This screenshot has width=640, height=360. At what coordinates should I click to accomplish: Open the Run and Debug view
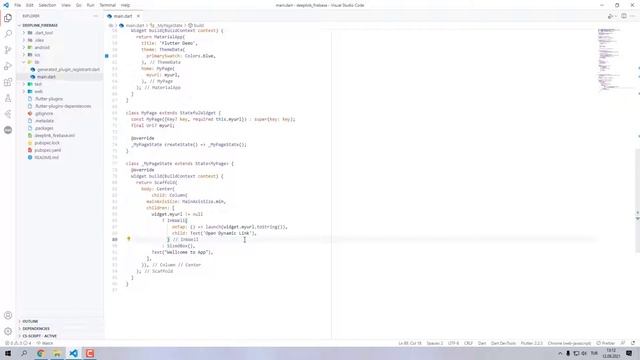tap(8, 66)
